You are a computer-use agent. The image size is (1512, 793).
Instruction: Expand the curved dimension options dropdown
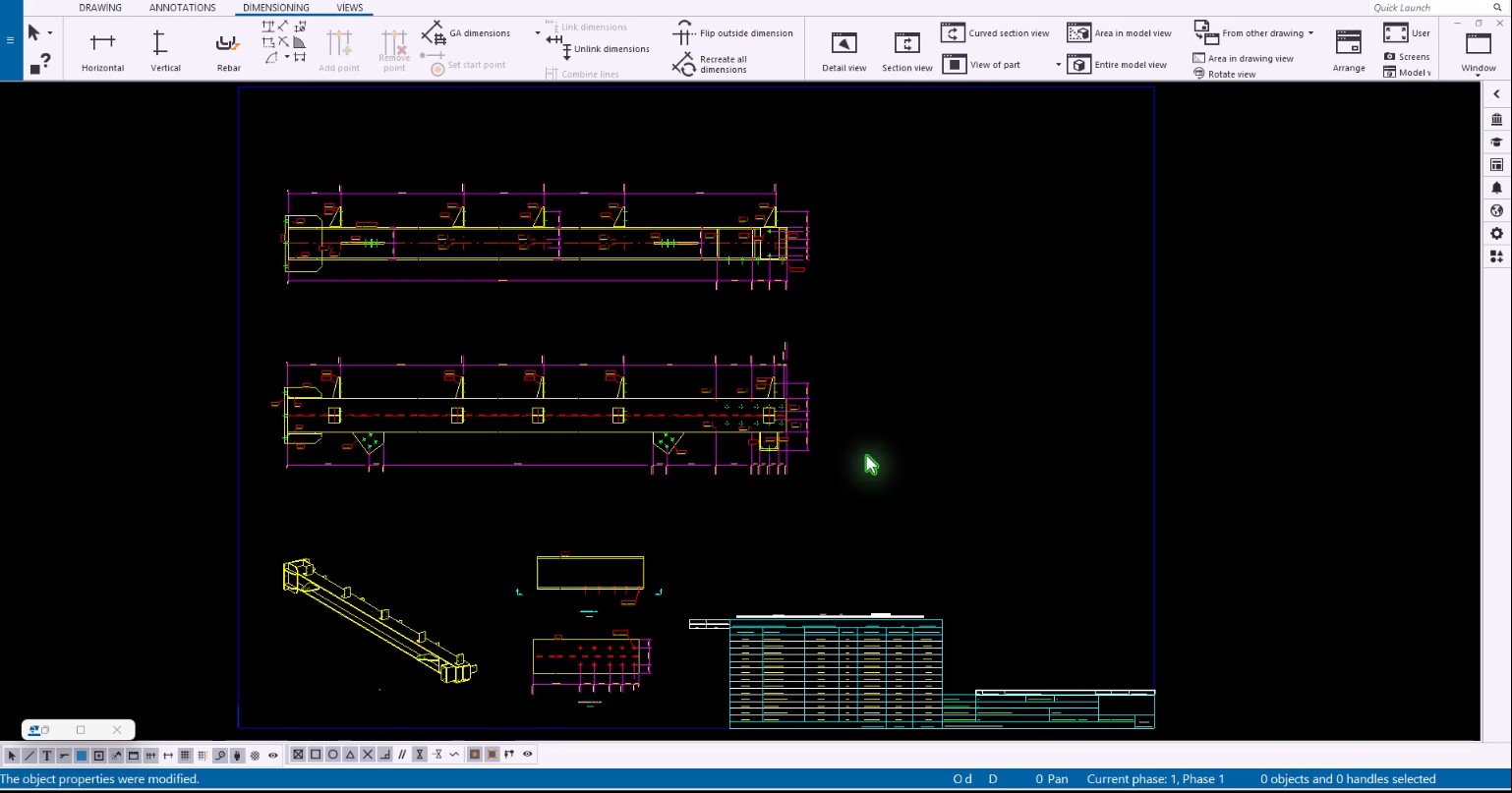click(x=287, y=57)
